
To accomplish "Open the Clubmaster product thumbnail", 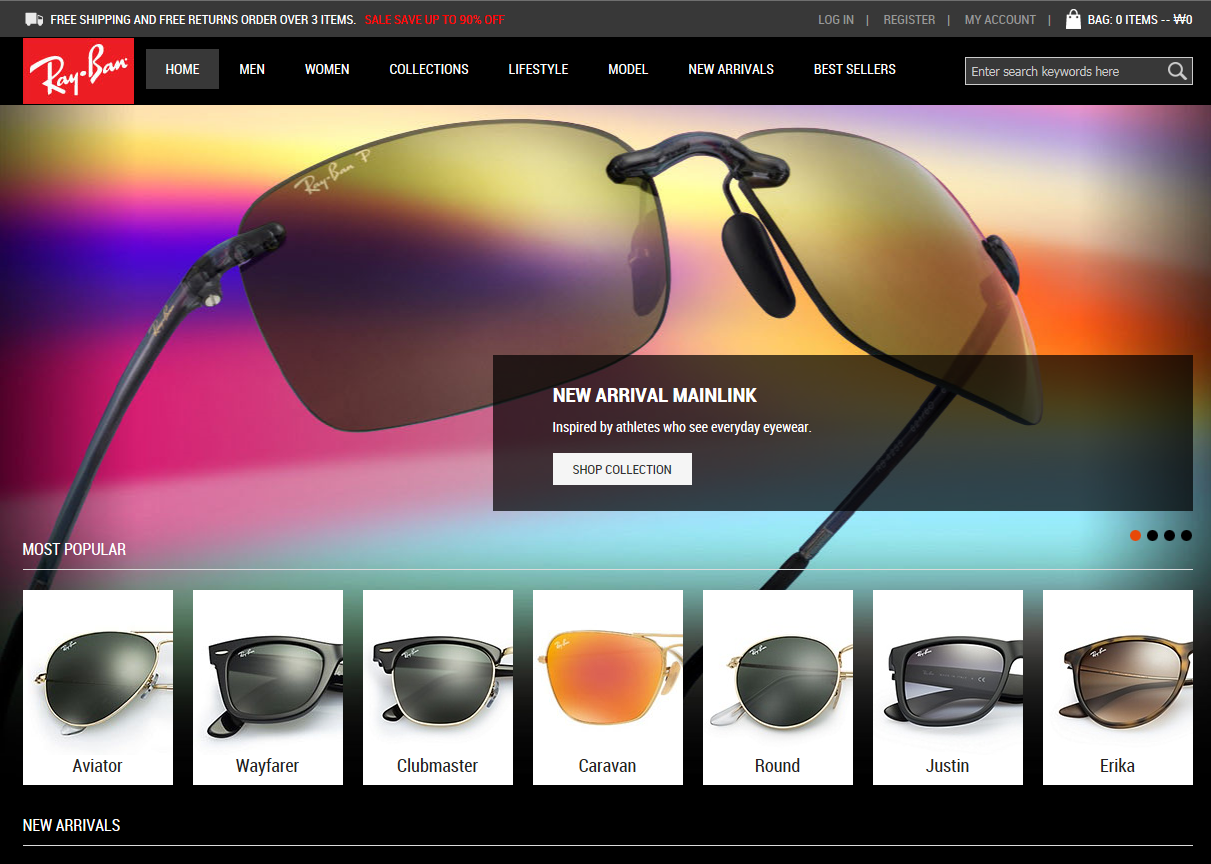I will (438, 687).
